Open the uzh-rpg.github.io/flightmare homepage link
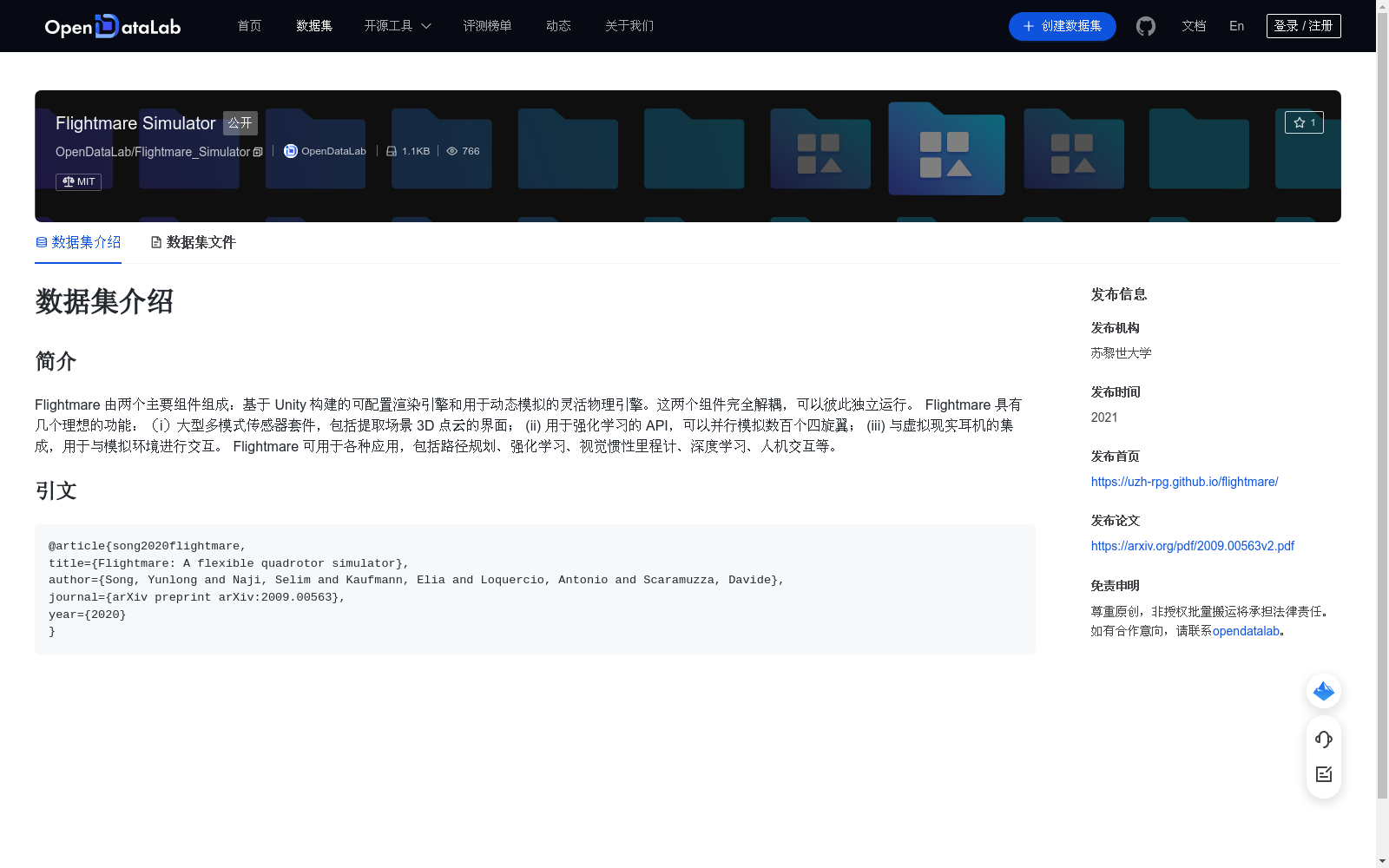 [1184, 482]
